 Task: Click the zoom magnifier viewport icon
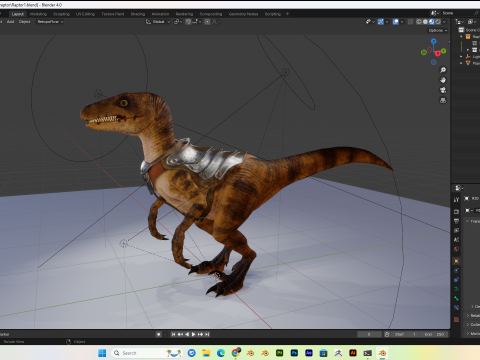point(443,70)
